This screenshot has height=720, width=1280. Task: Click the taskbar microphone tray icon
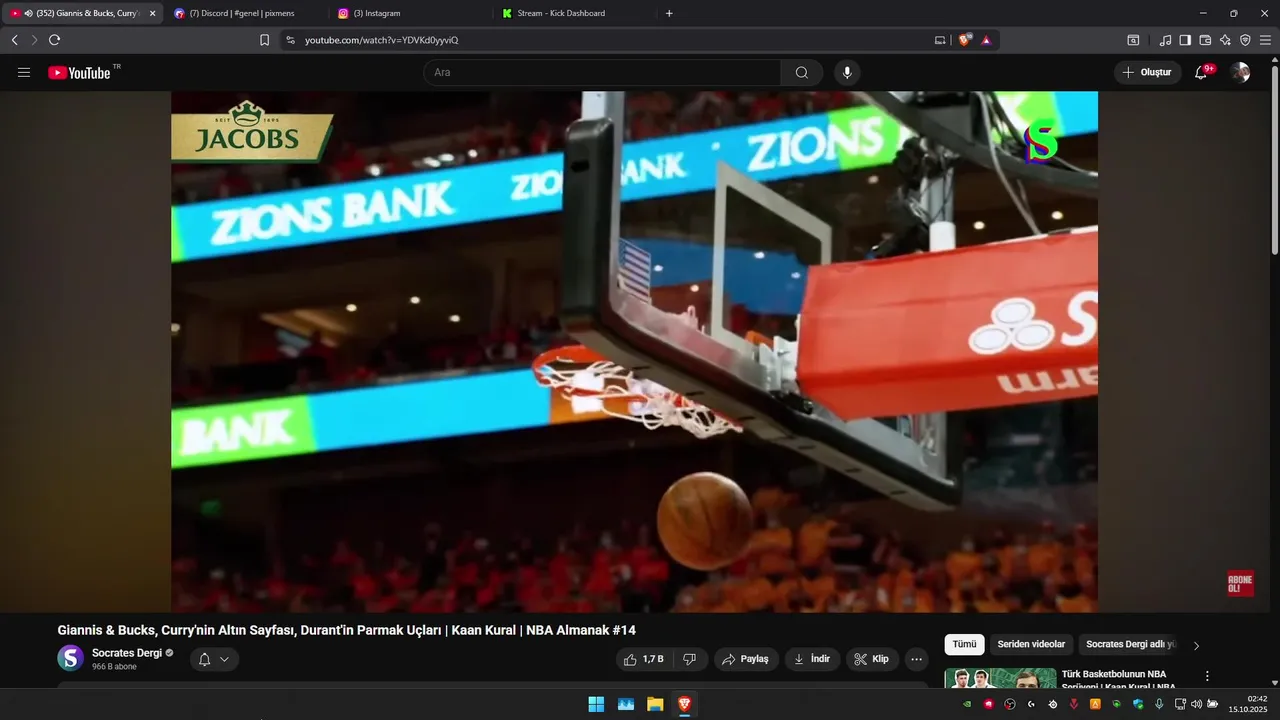tap(1159, 704)
